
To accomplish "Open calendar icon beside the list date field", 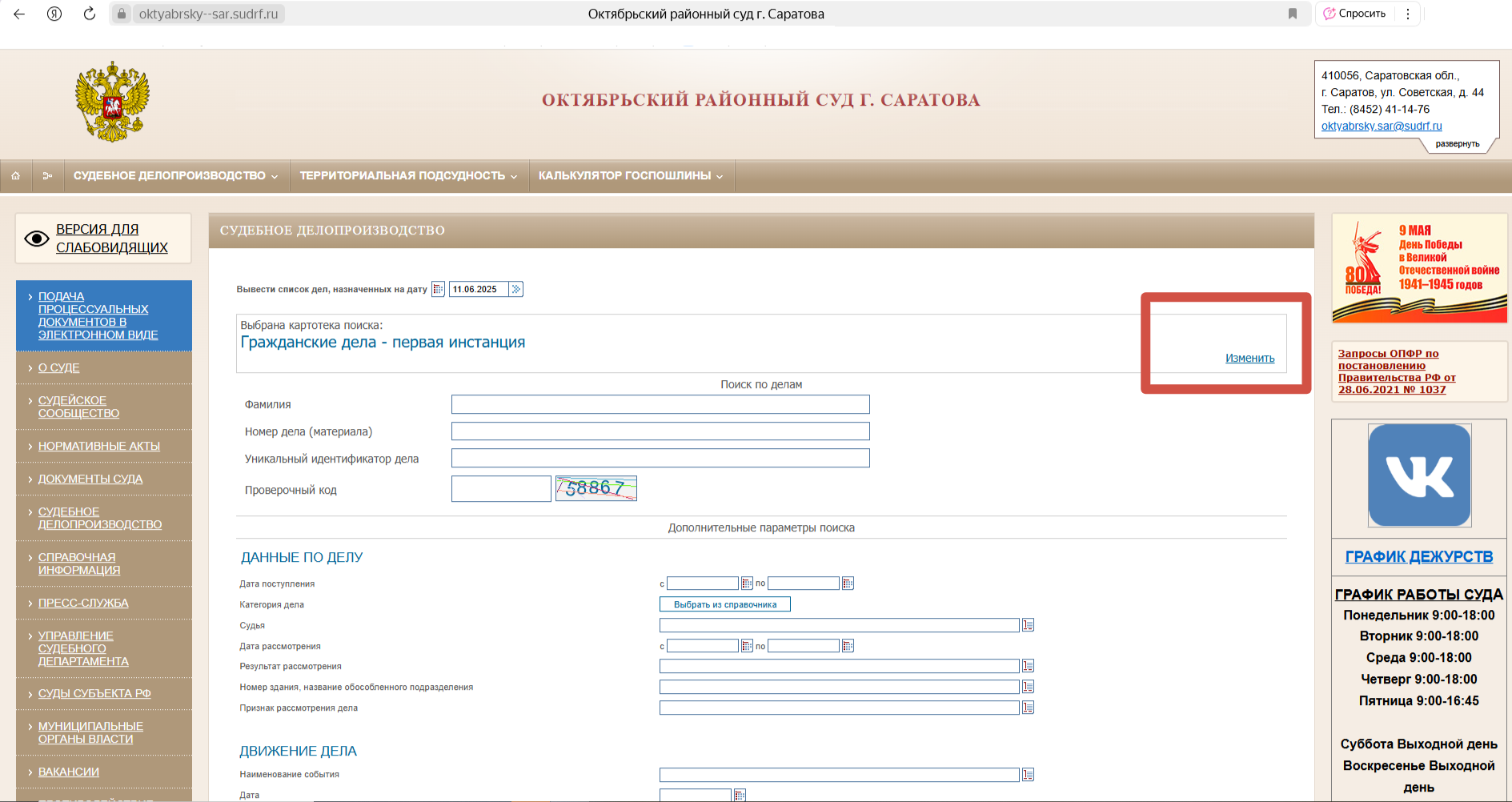I will pyautogui.click(x=438, y=289).
